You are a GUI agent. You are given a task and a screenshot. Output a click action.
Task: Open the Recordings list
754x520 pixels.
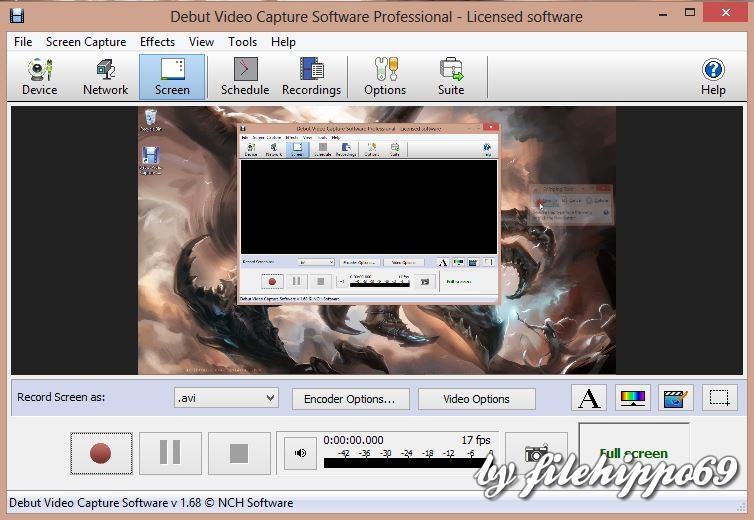tap(311, 77)
